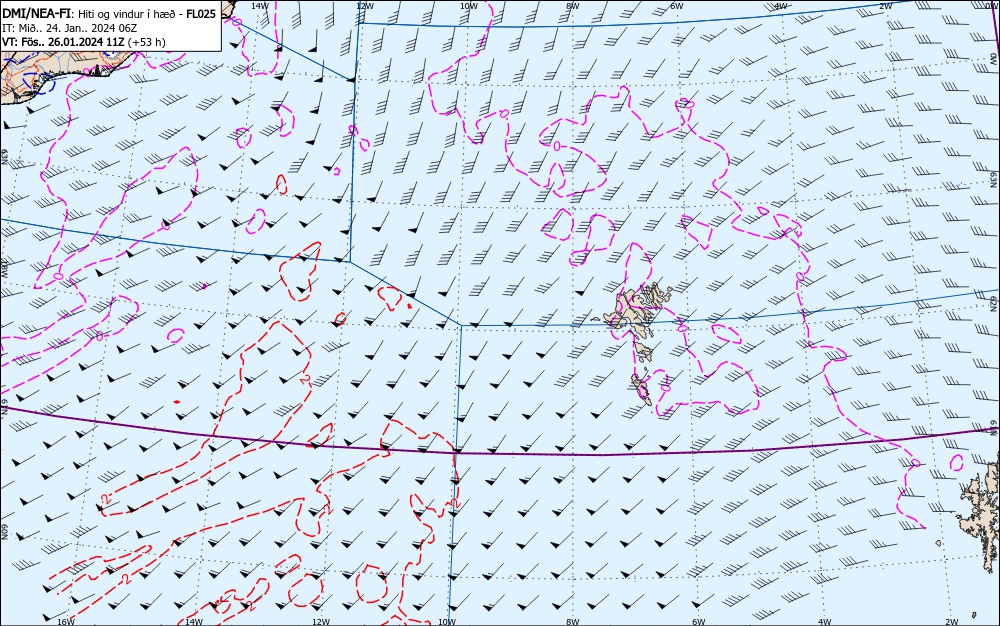Click the 63N latitude label on left edge
1000x626 pixels.
coord(4,156)
